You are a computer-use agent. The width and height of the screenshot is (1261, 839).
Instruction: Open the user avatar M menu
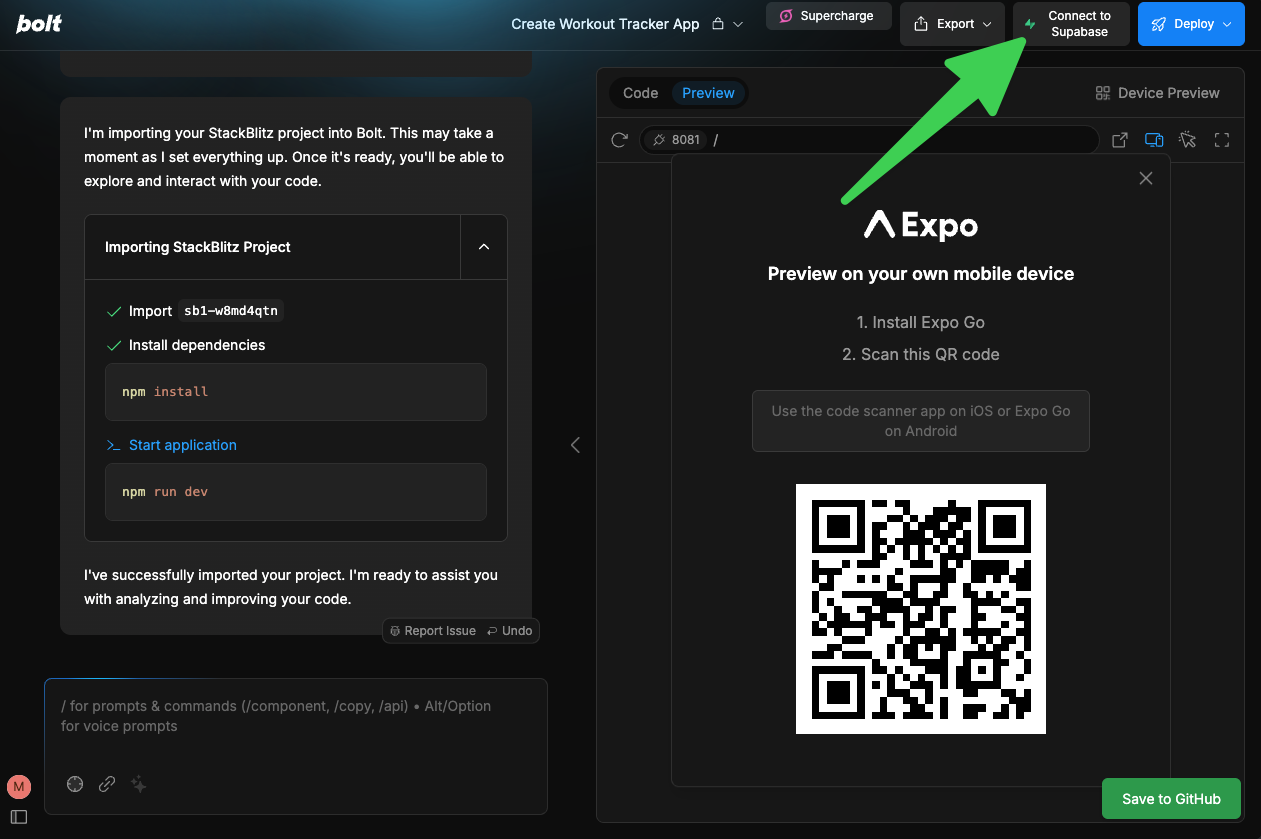(19, 787)
